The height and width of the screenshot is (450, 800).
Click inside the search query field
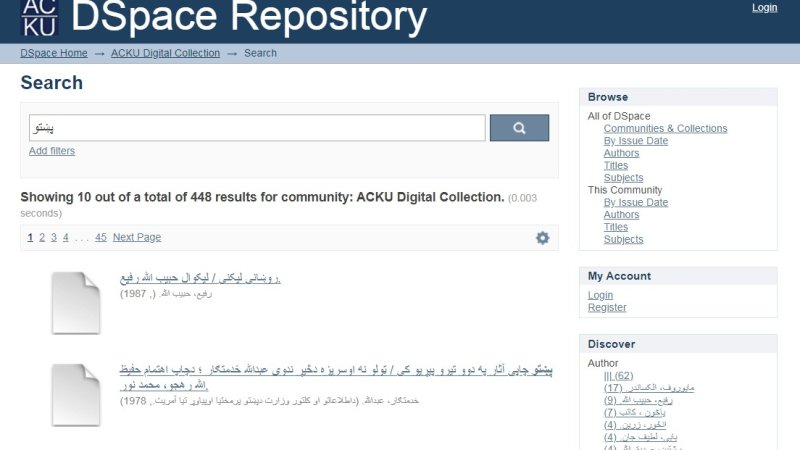click(x=257, y=128)
